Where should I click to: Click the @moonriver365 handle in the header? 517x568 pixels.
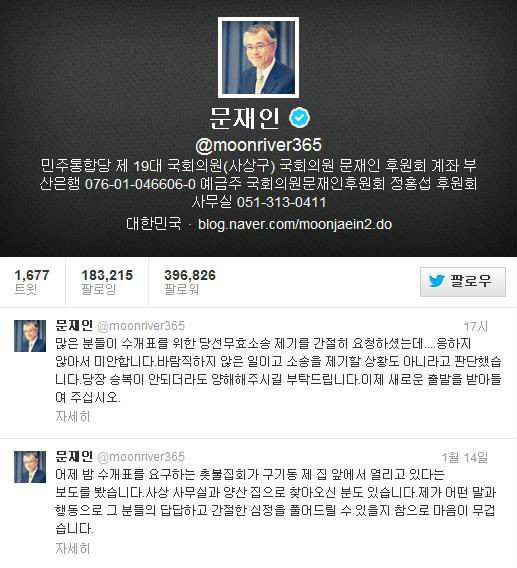[x=258, y=145]
